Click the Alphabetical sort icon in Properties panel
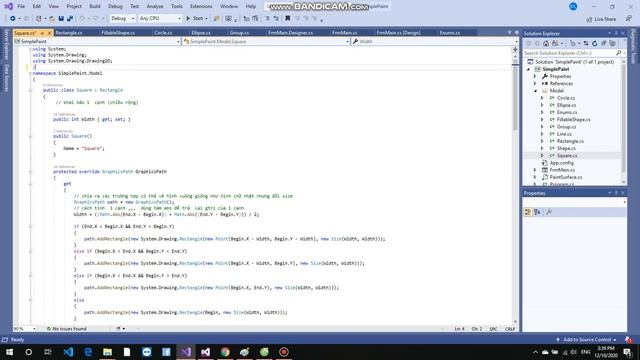This screenshot has width=640, height=360. pos(537,212)
